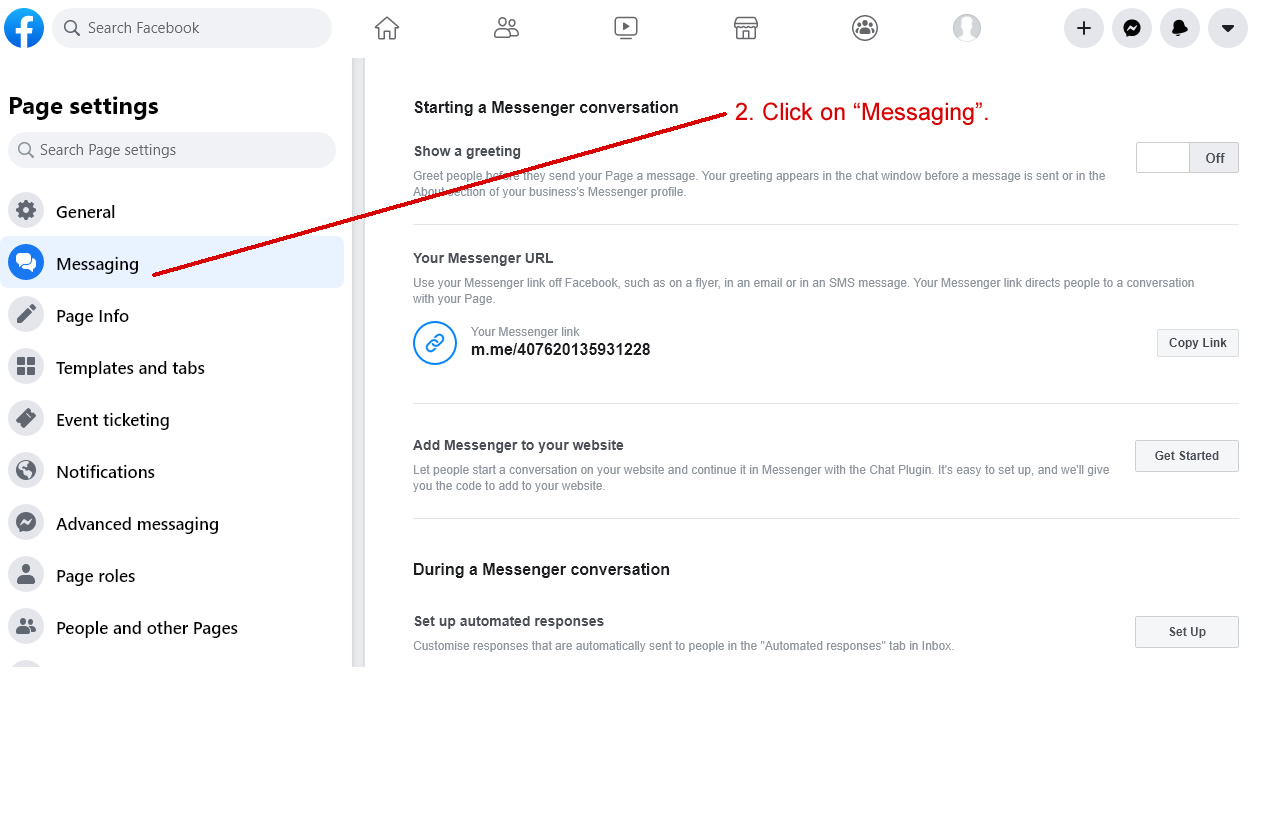Open the Watch video icon

pos(626,28)
